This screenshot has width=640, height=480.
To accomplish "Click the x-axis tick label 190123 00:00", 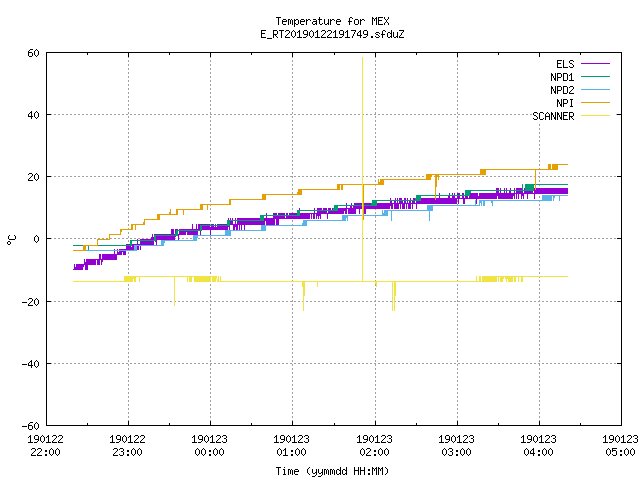I will pos(209,446).
